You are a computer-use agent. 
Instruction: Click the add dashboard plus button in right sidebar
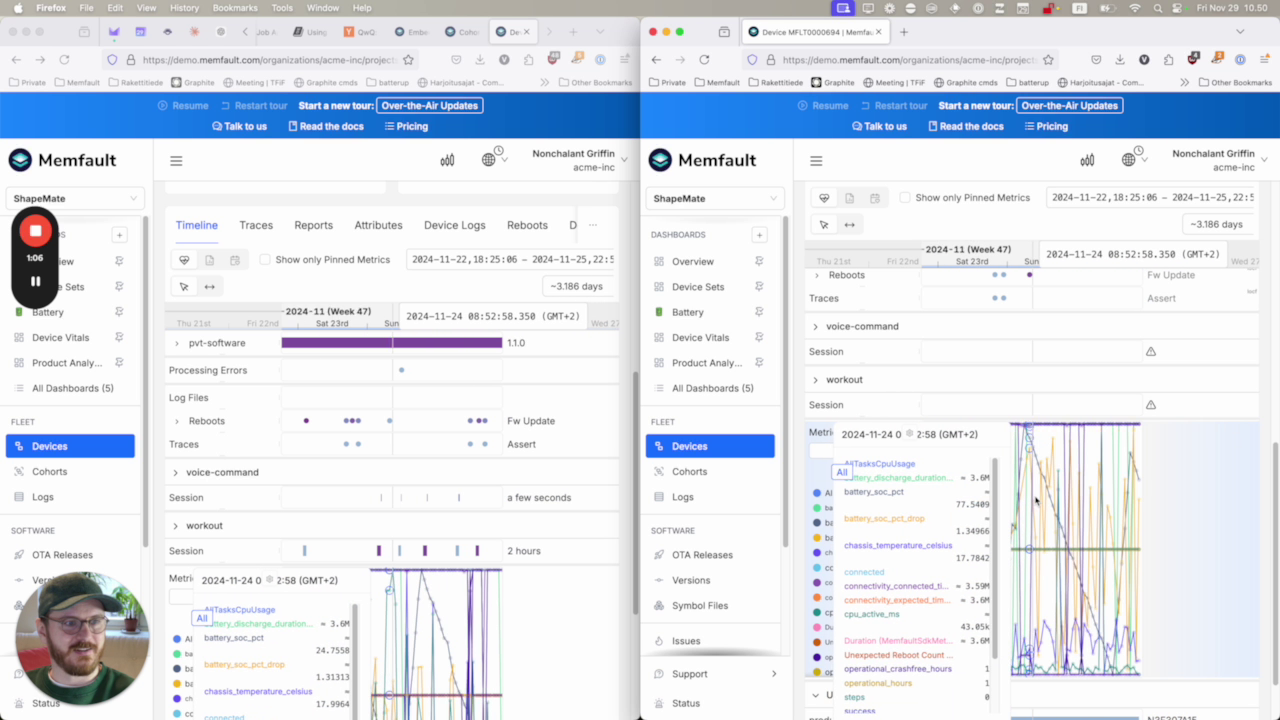[x=759, y=235]
